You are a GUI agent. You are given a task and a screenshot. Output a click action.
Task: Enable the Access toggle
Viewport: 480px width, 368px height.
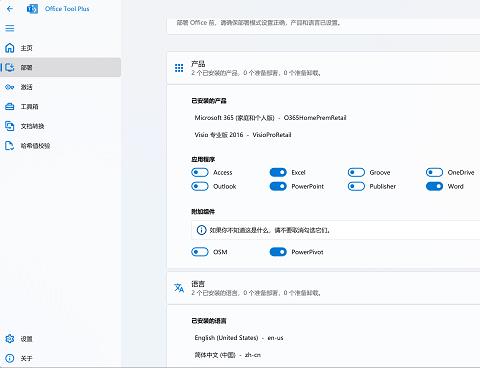pos(200,172)
